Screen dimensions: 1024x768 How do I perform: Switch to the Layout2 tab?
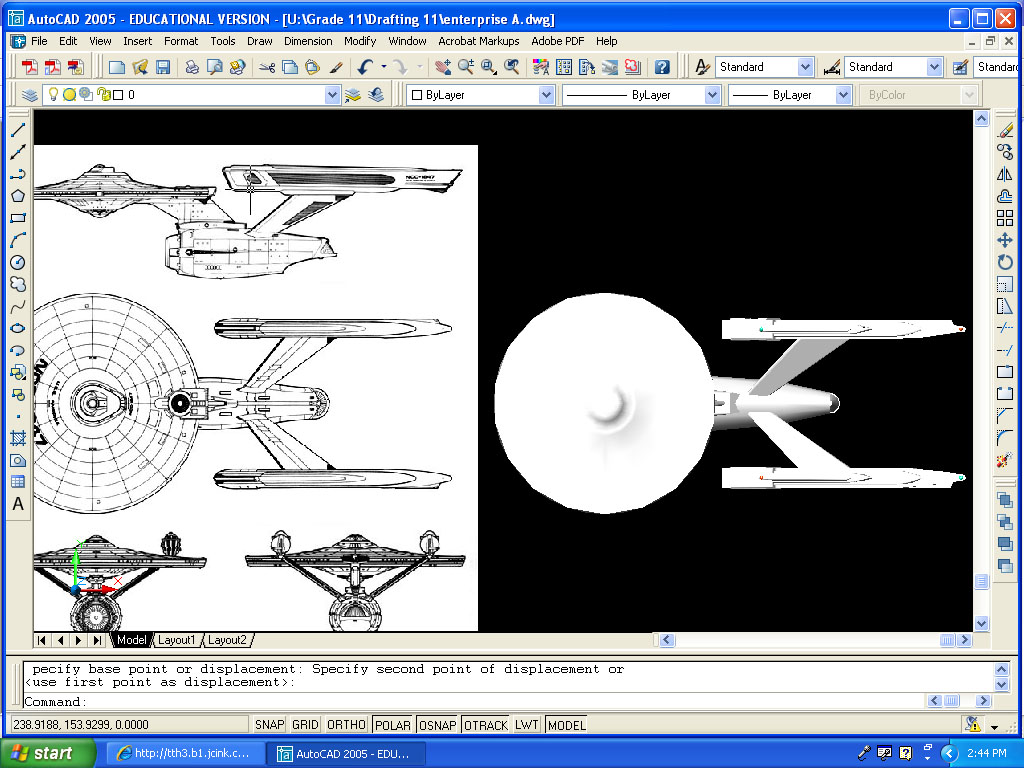(227, 640)
